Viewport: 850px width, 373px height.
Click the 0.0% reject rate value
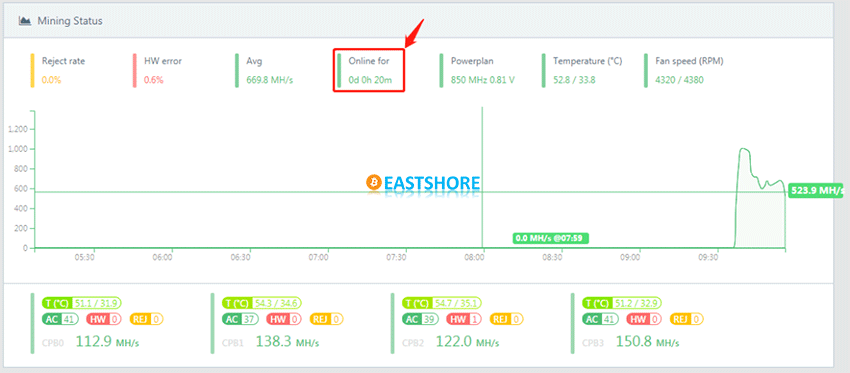pyautogui.click(x=51, y=80)
